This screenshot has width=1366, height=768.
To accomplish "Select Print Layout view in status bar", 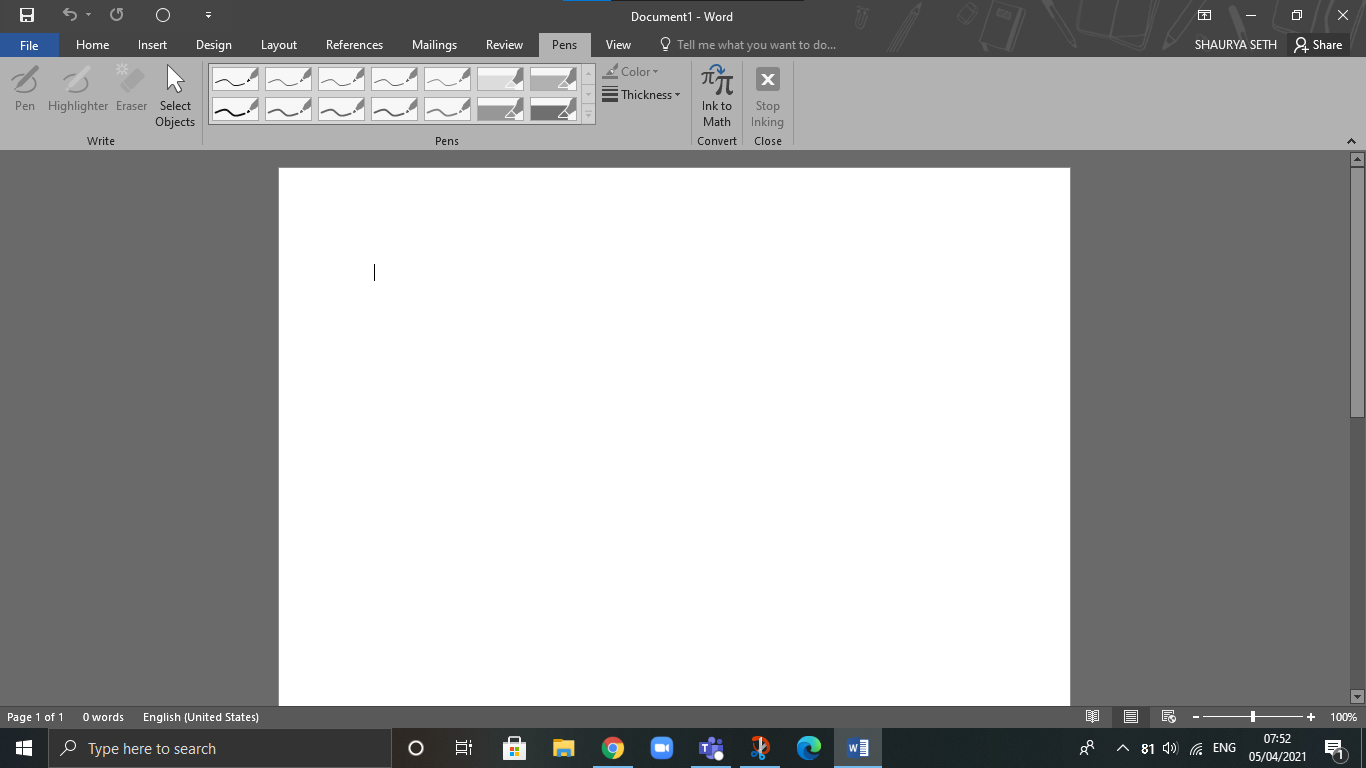I will click(x=1131, y=717).
